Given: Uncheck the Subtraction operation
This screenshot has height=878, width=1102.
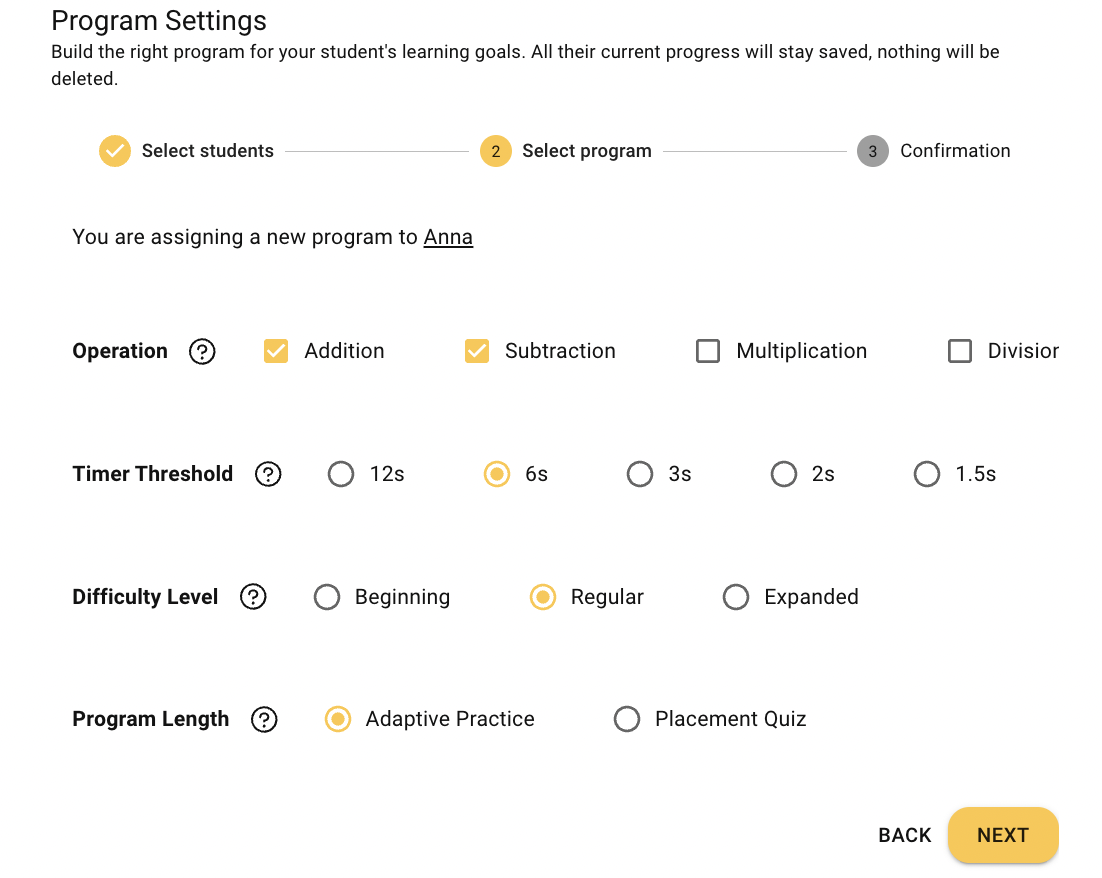Looking at the screenshot, I should click(x=477, y=351).
